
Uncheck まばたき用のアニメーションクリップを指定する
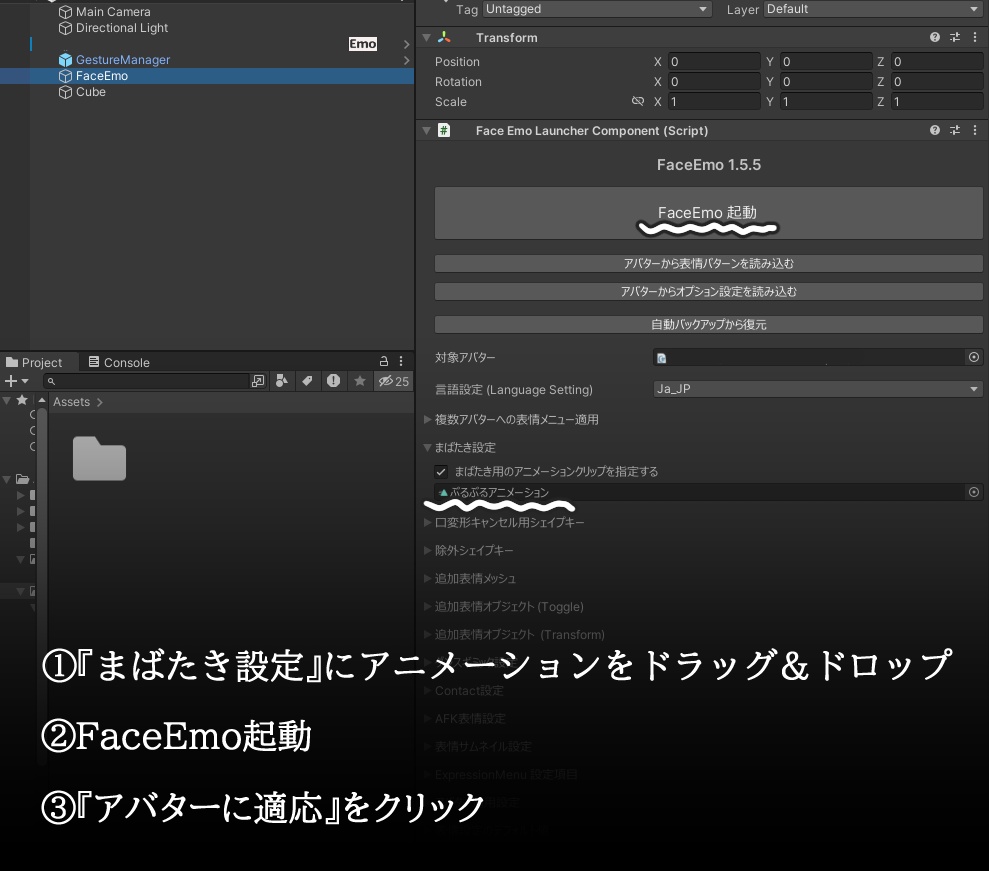coord(441,471)
